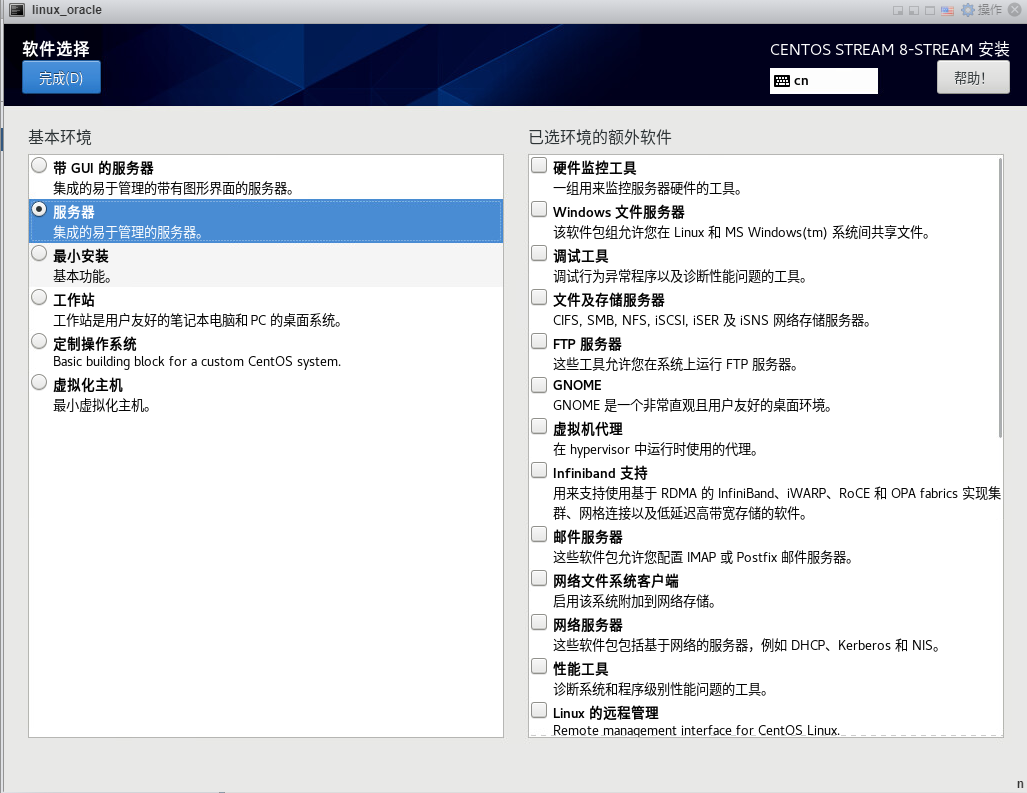The height and width of the screenshot is (793, 1027).
Task: Select 最小安装 minimal install option
Action: coord(39,254)
